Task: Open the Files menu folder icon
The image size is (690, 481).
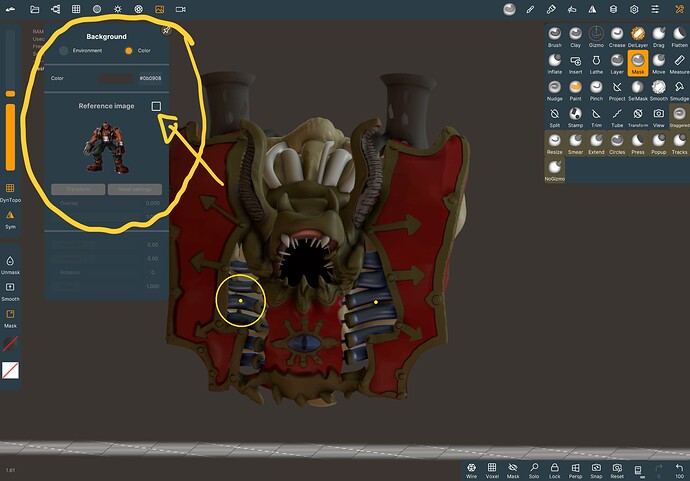Action: 34,9
